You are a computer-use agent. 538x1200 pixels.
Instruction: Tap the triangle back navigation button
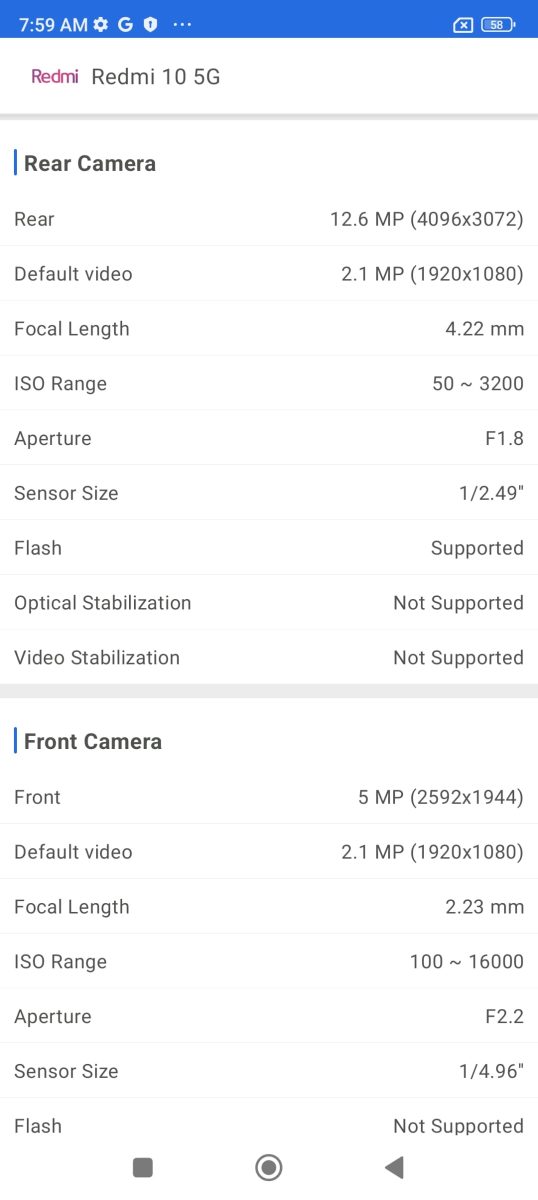[x=394, y=1167]
